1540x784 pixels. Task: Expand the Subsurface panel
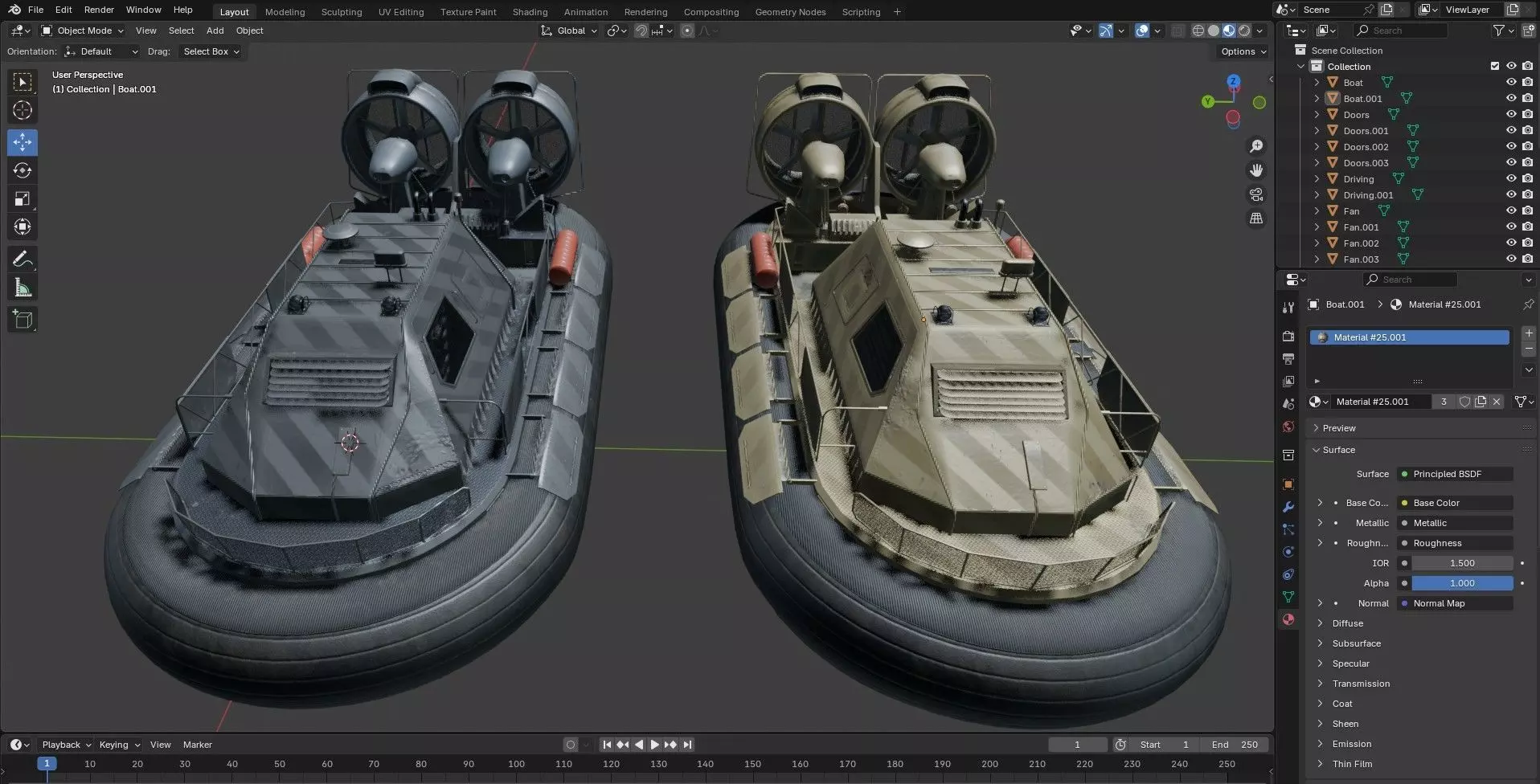coord(1356,643)
